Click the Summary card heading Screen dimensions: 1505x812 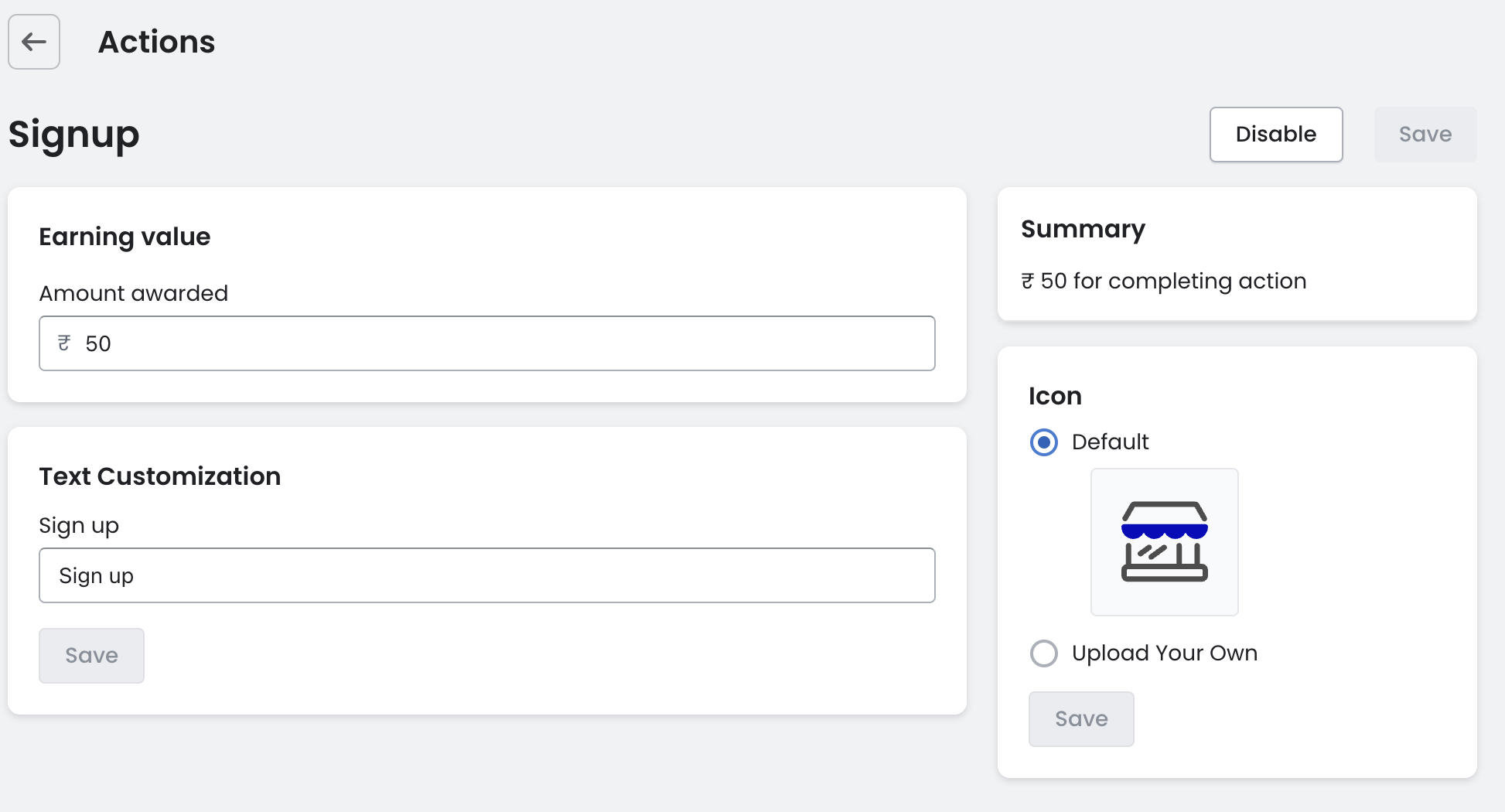(x=1083, y=229)
